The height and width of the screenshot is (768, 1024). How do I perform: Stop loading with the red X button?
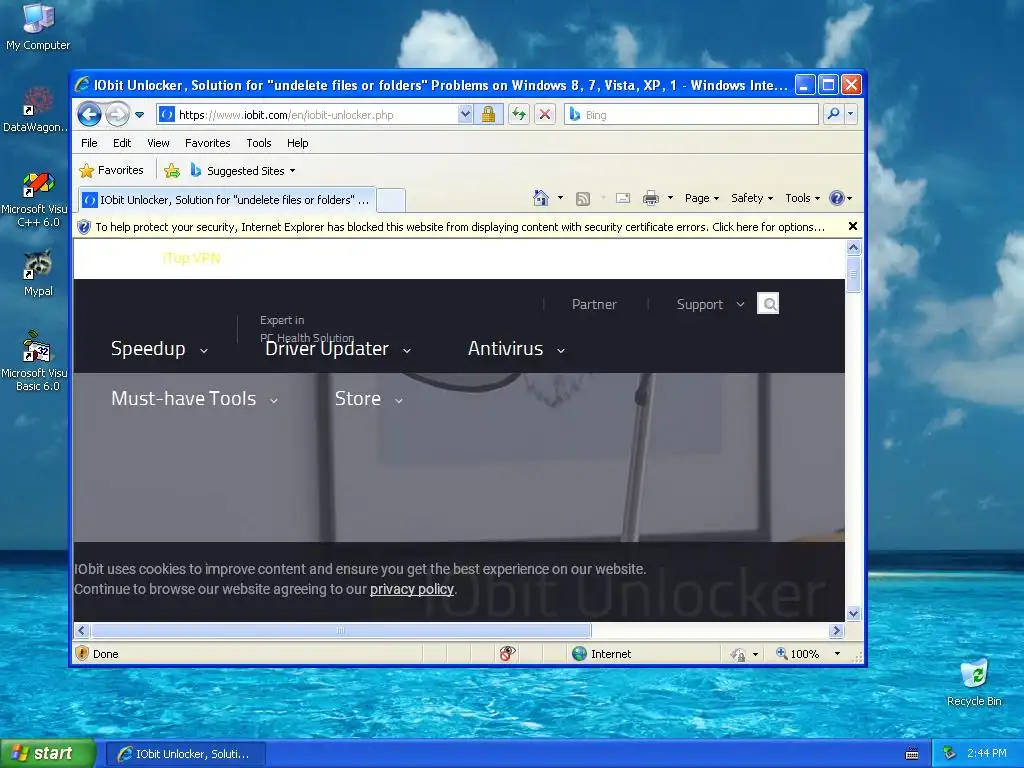pyautogui.click(x=545, y=114)
